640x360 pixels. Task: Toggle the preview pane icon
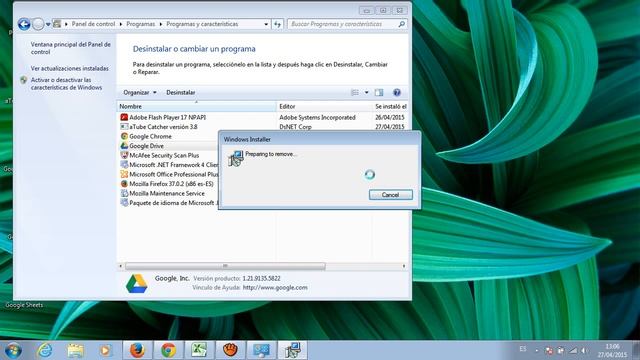click(379, 93)
